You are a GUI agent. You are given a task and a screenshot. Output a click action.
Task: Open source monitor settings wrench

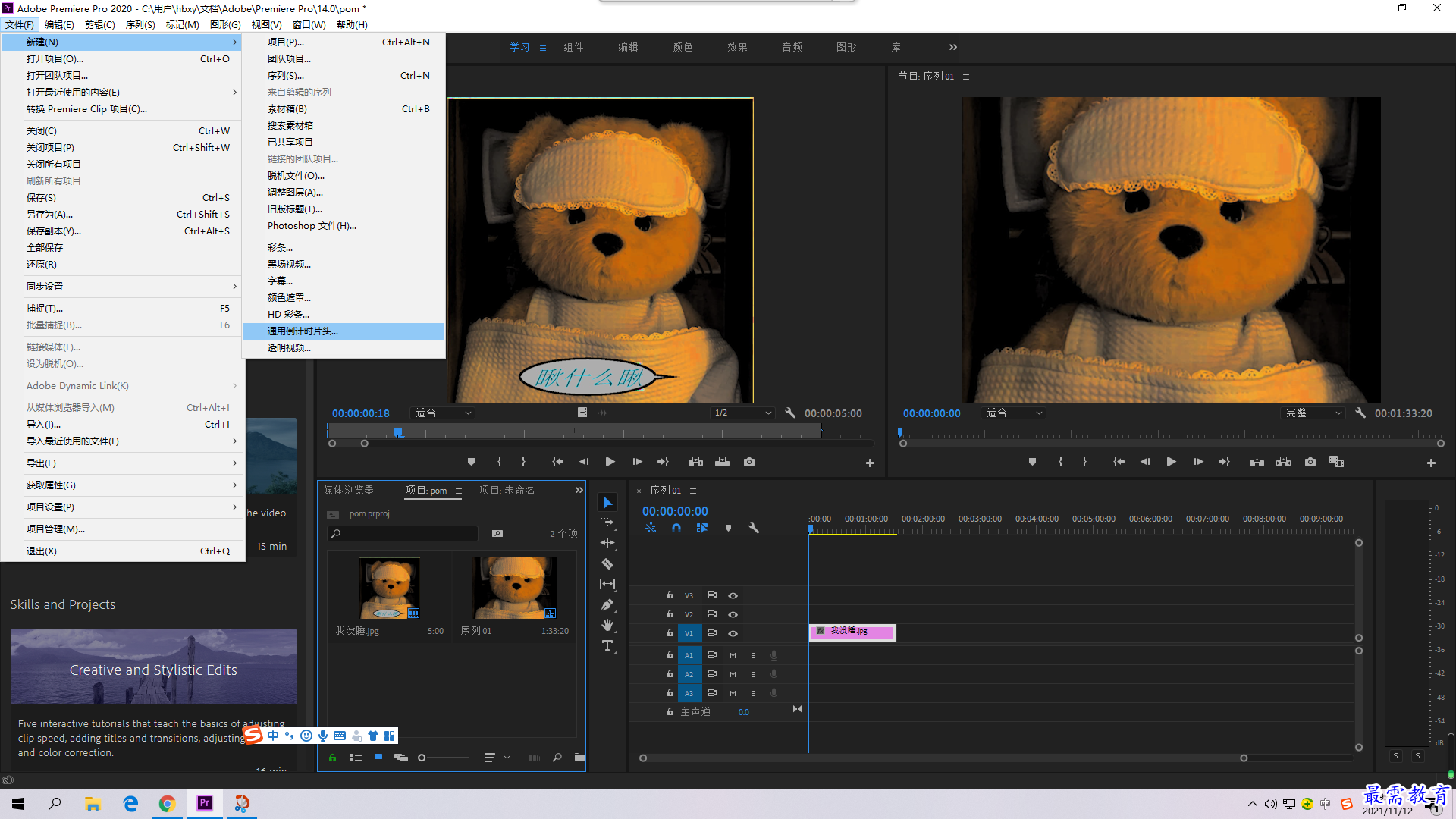point(790,413)
